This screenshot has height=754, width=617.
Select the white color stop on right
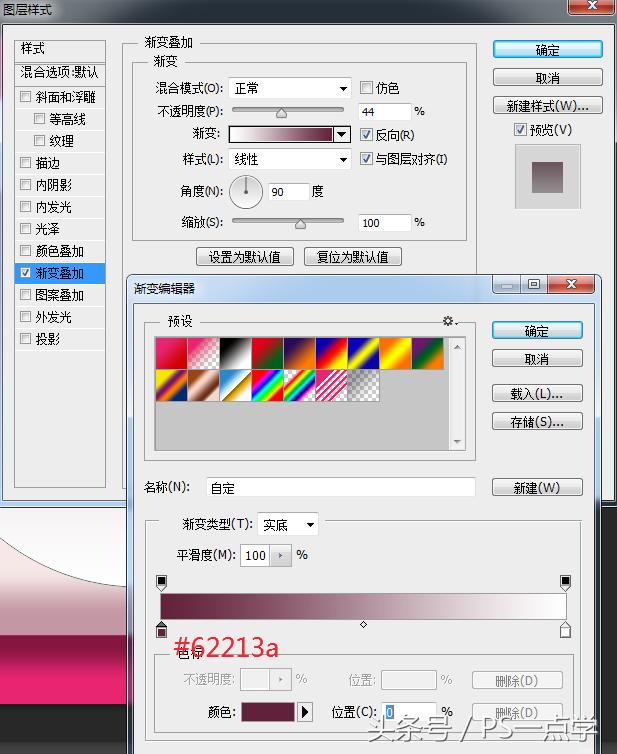pos(566,629)
